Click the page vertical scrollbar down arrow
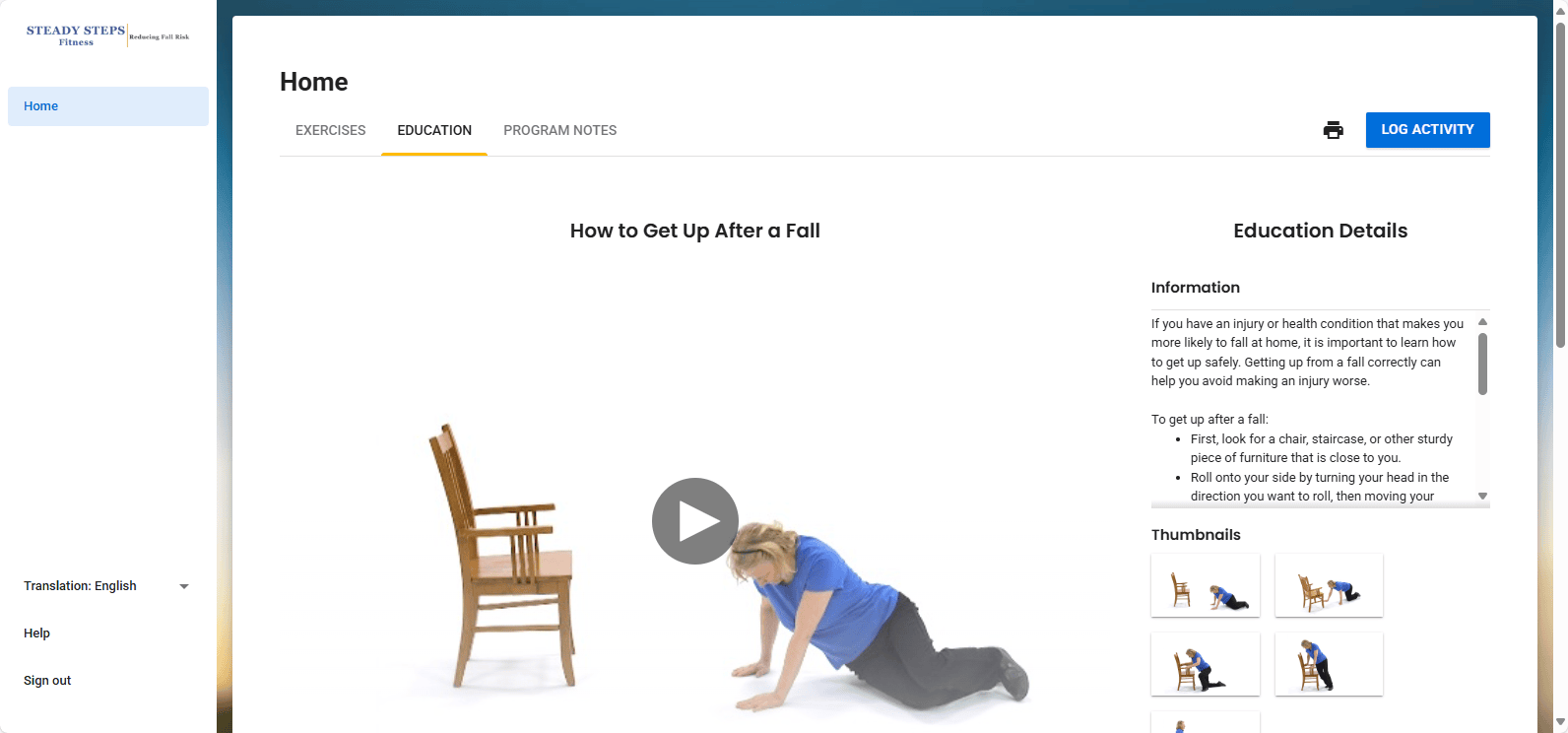The width and height of the screenshot is (1568, 733). [1560, 723]
